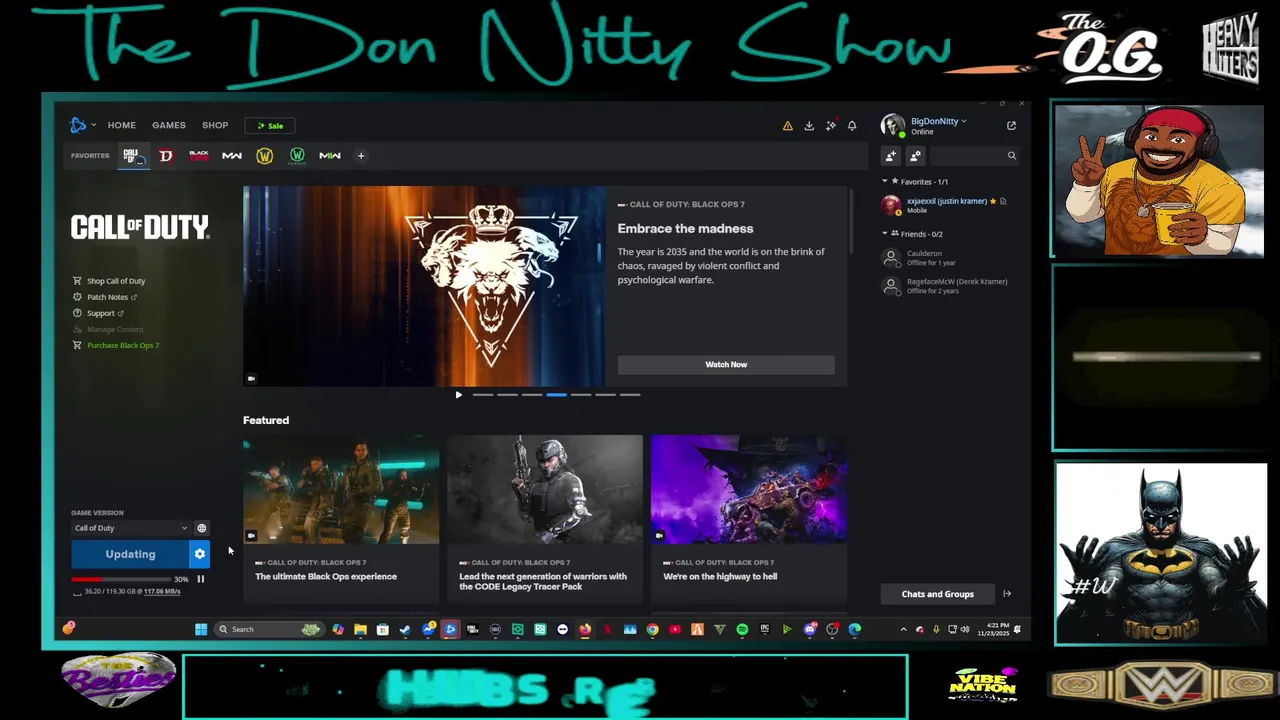The height and width of the screenshot is (720, 1280).
Task: Jump to the first carousel slide marker
Action: (483, 395)
